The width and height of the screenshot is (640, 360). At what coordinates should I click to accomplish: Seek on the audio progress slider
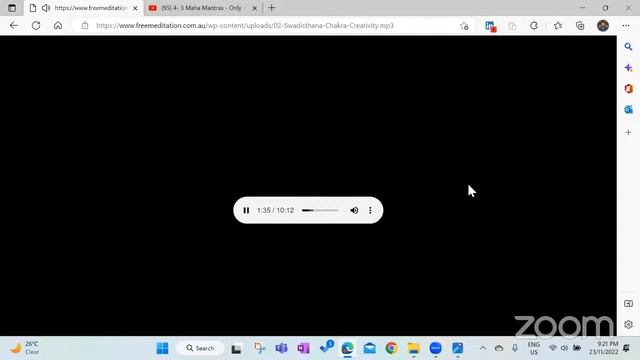pyautogui.click(x=320, y=210)
